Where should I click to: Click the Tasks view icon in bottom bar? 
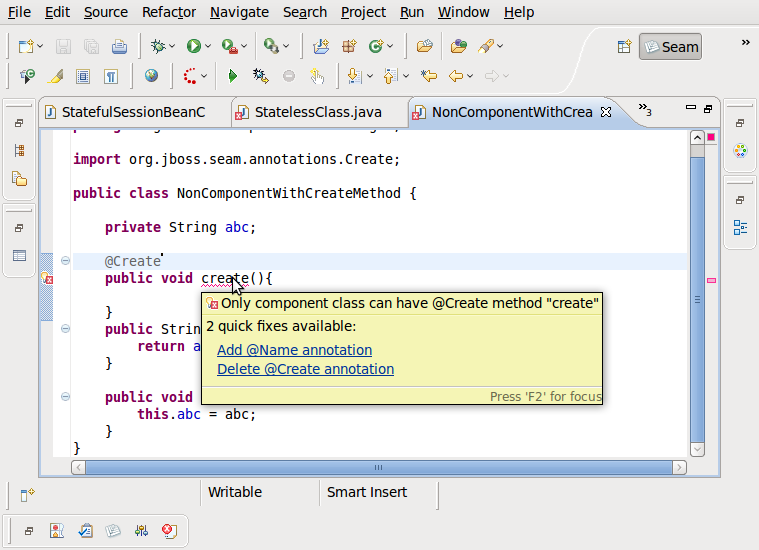click(x=86, y=531)
